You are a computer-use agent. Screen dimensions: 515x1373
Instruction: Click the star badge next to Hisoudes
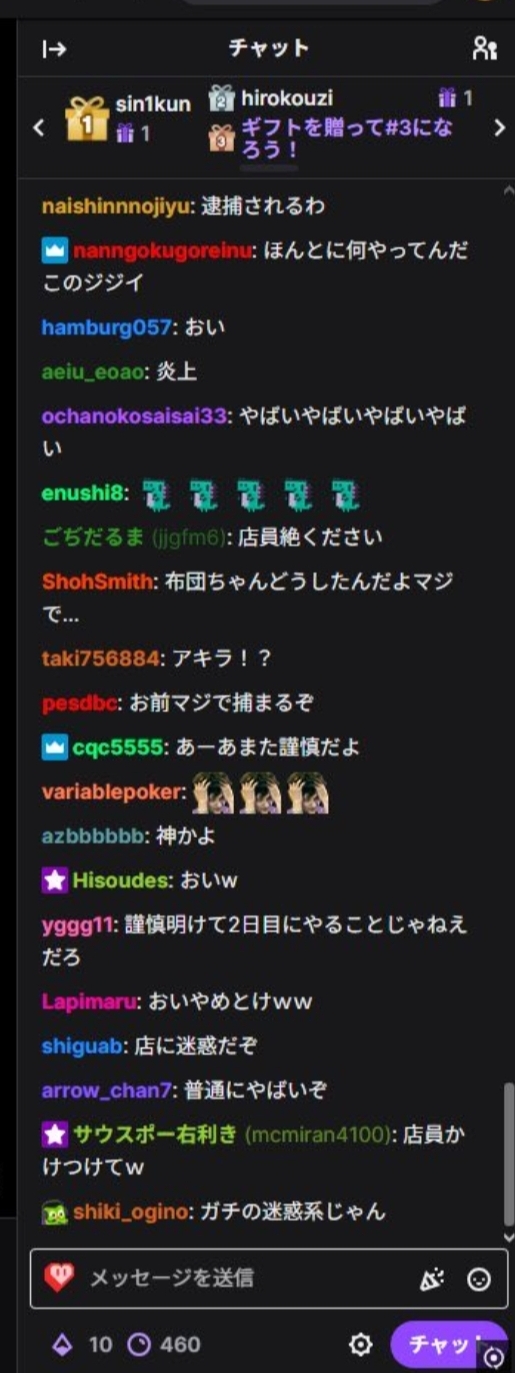(x=54, y=881)
